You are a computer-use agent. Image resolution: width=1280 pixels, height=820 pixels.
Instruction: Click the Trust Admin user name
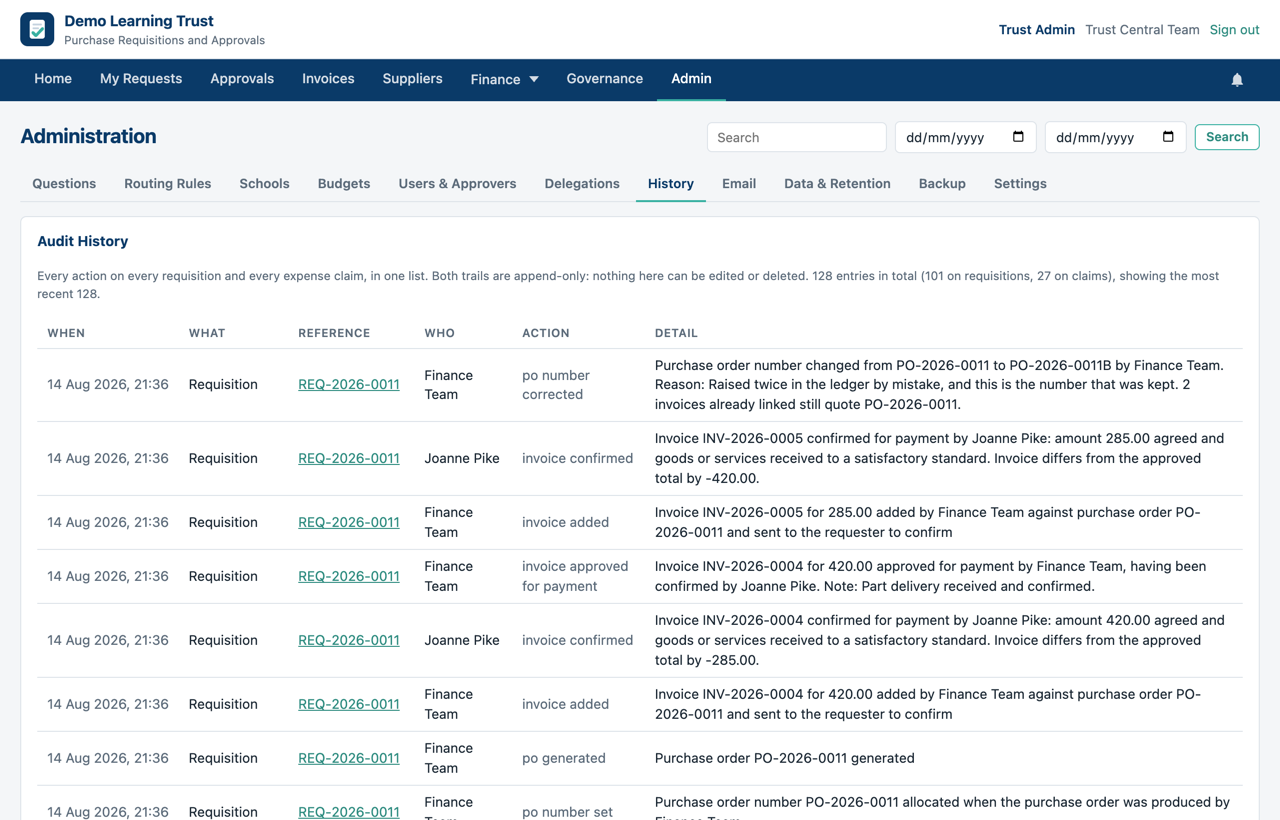[1037, 30]
